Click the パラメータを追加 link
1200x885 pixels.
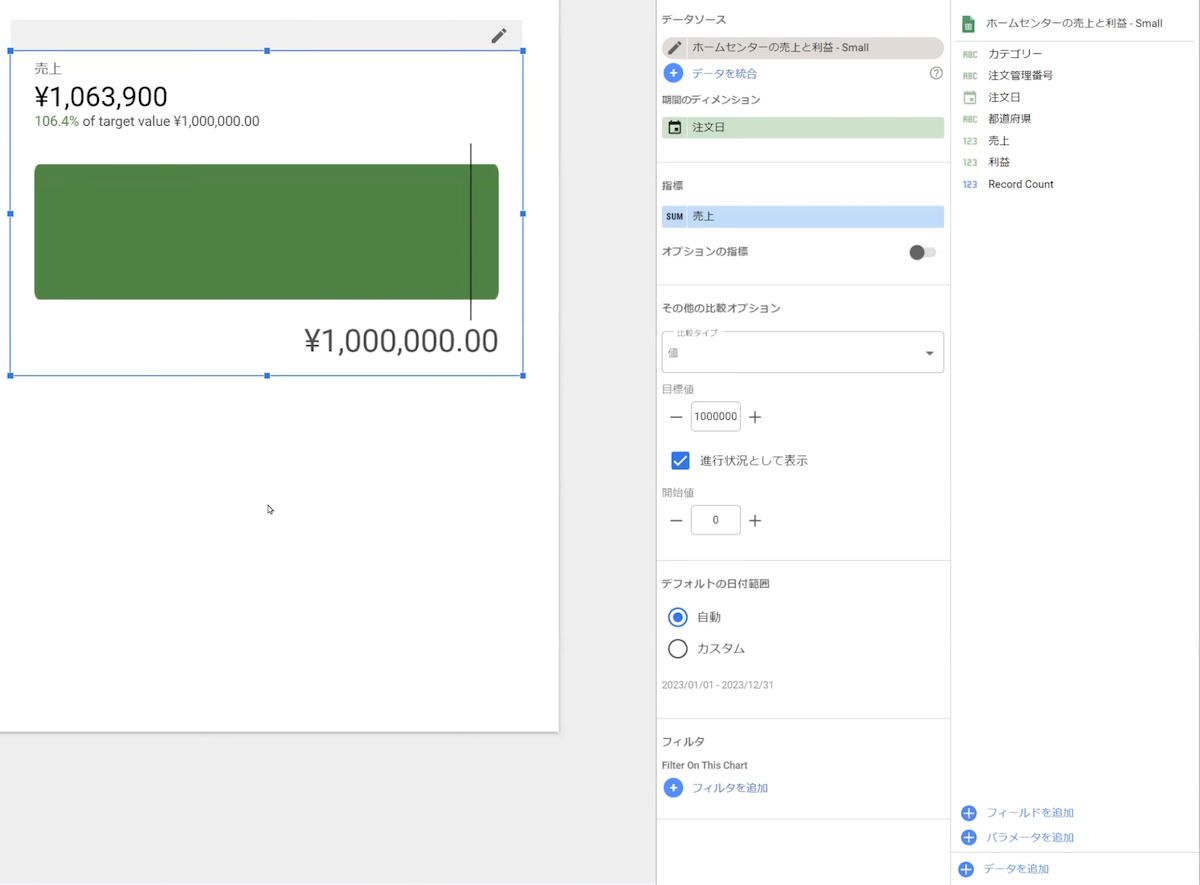[x=1029, y=838]
